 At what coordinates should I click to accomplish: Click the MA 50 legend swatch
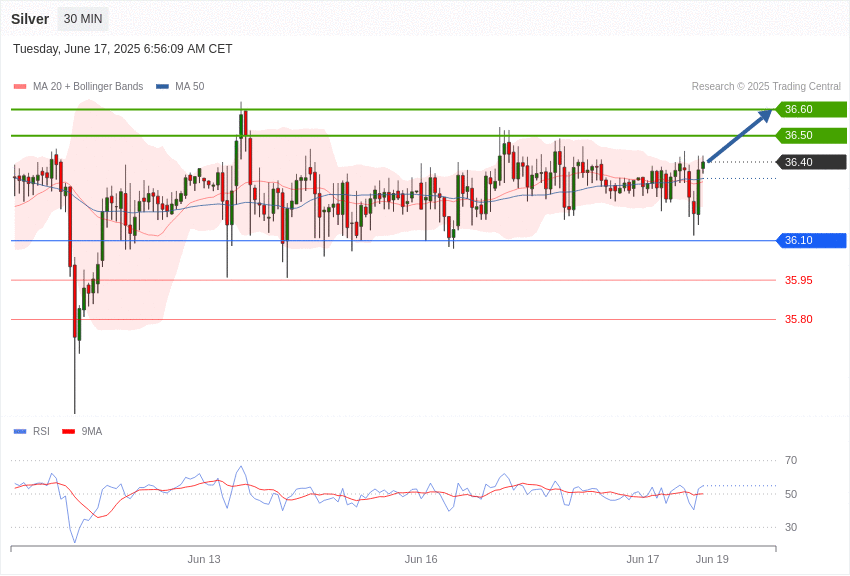[x=162, y=87]
